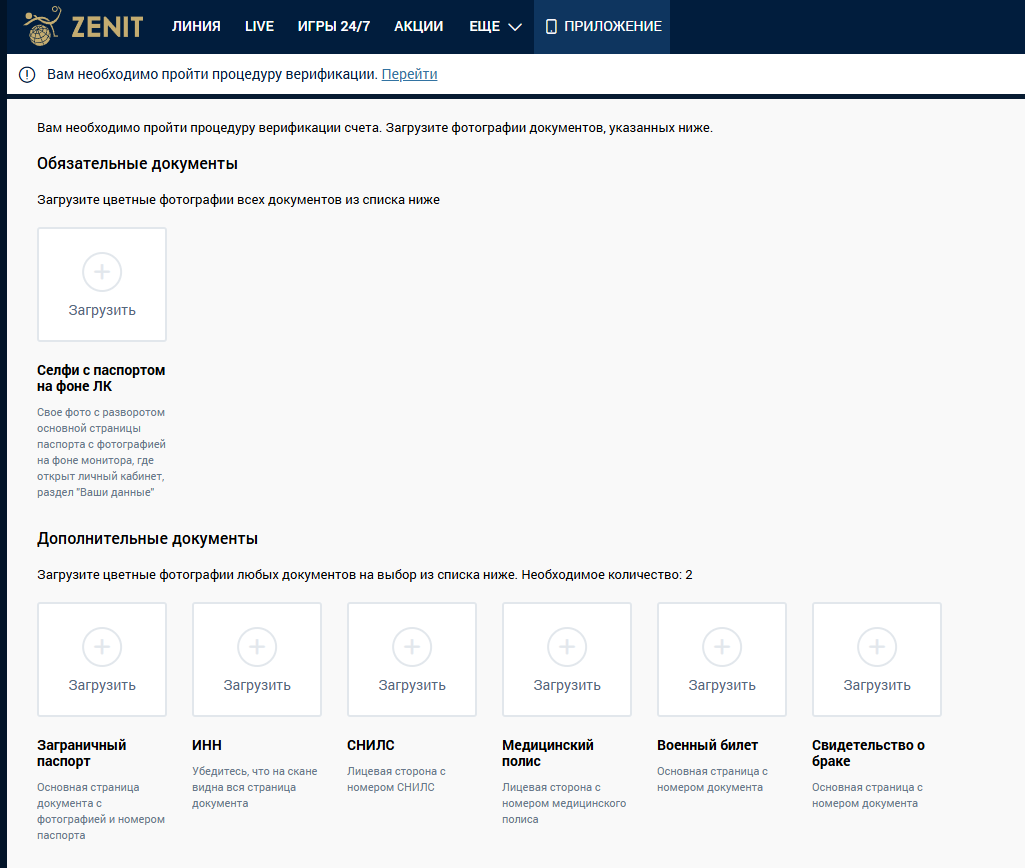Click the plus icon for Селфи с паспортом
The image size is (1025, 868).
102,272
